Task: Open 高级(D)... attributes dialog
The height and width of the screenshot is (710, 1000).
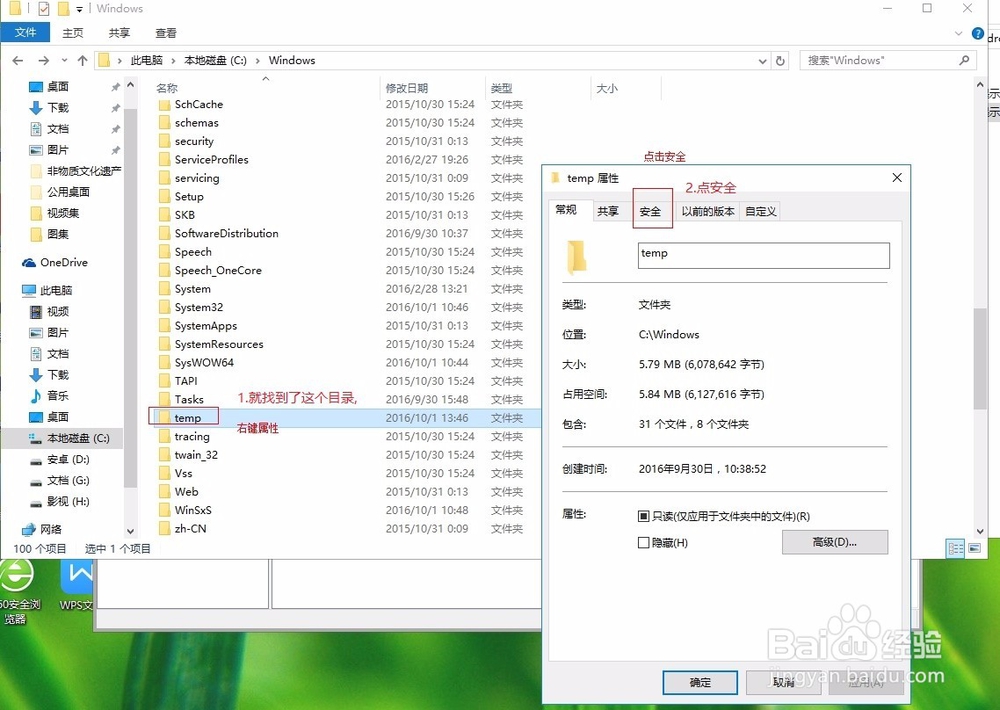Action: tap(835, 542)
